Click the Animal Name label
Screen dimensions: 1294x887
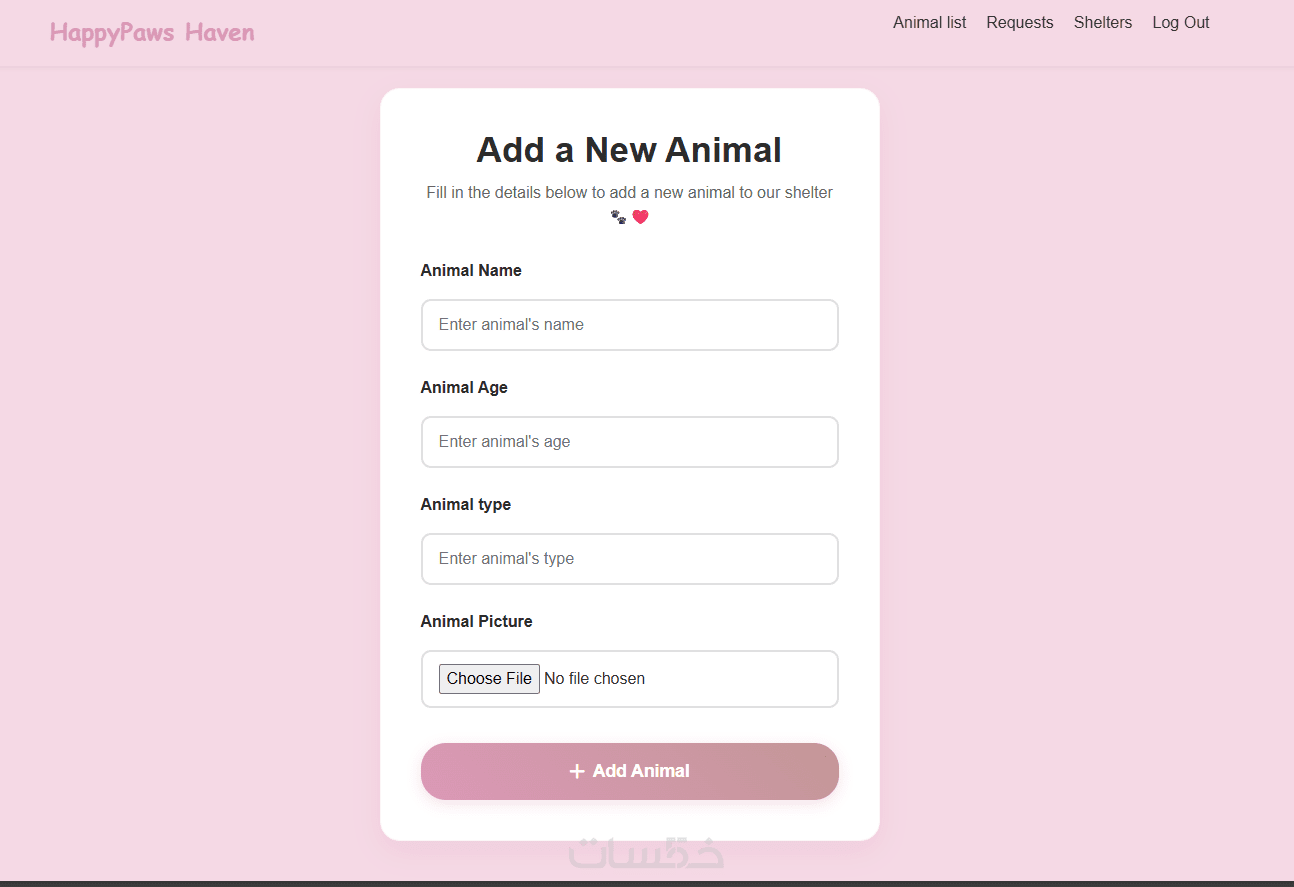pos(471,271)
